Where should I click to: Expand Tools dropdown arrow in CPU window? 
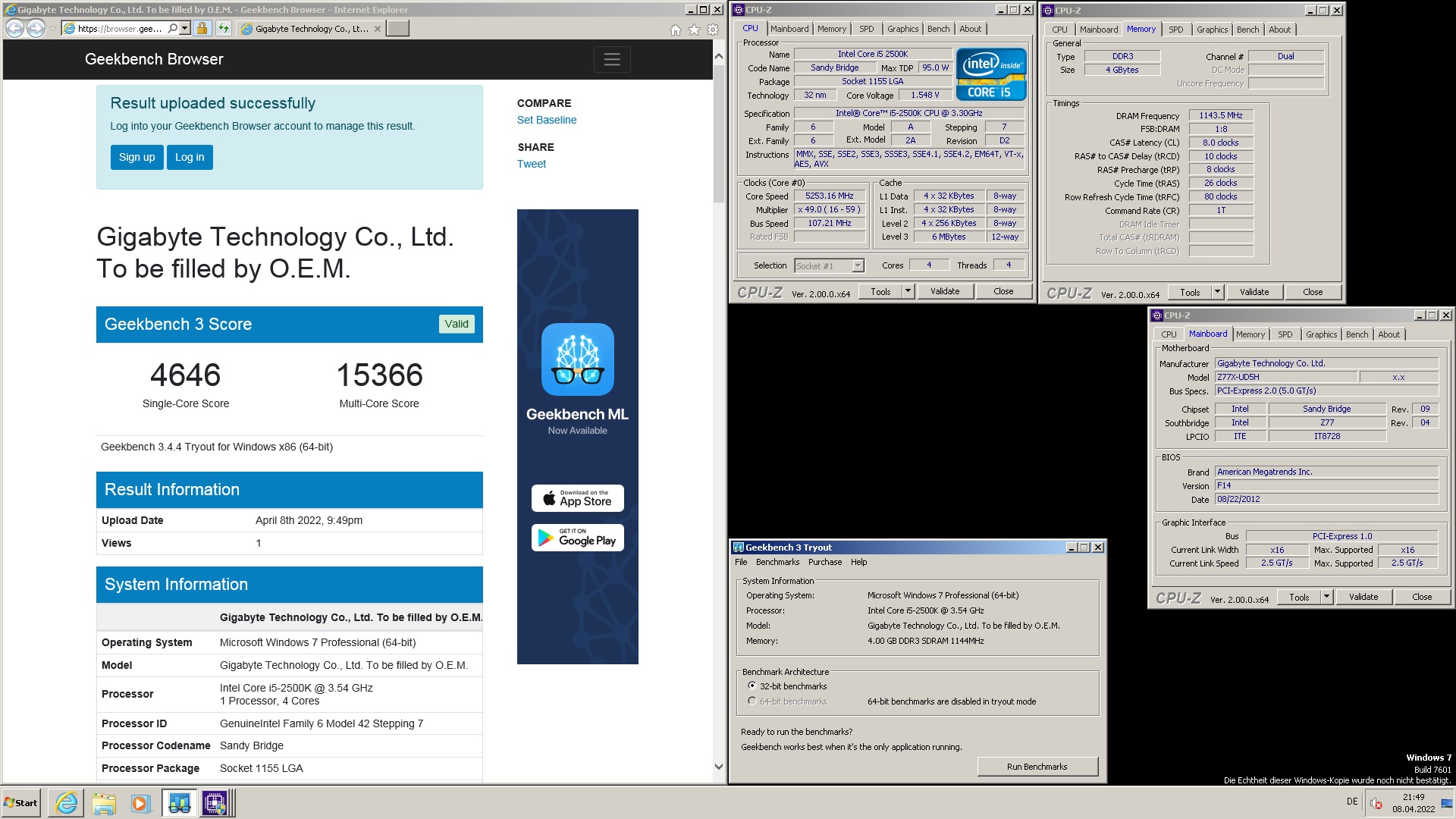point(908,291)
